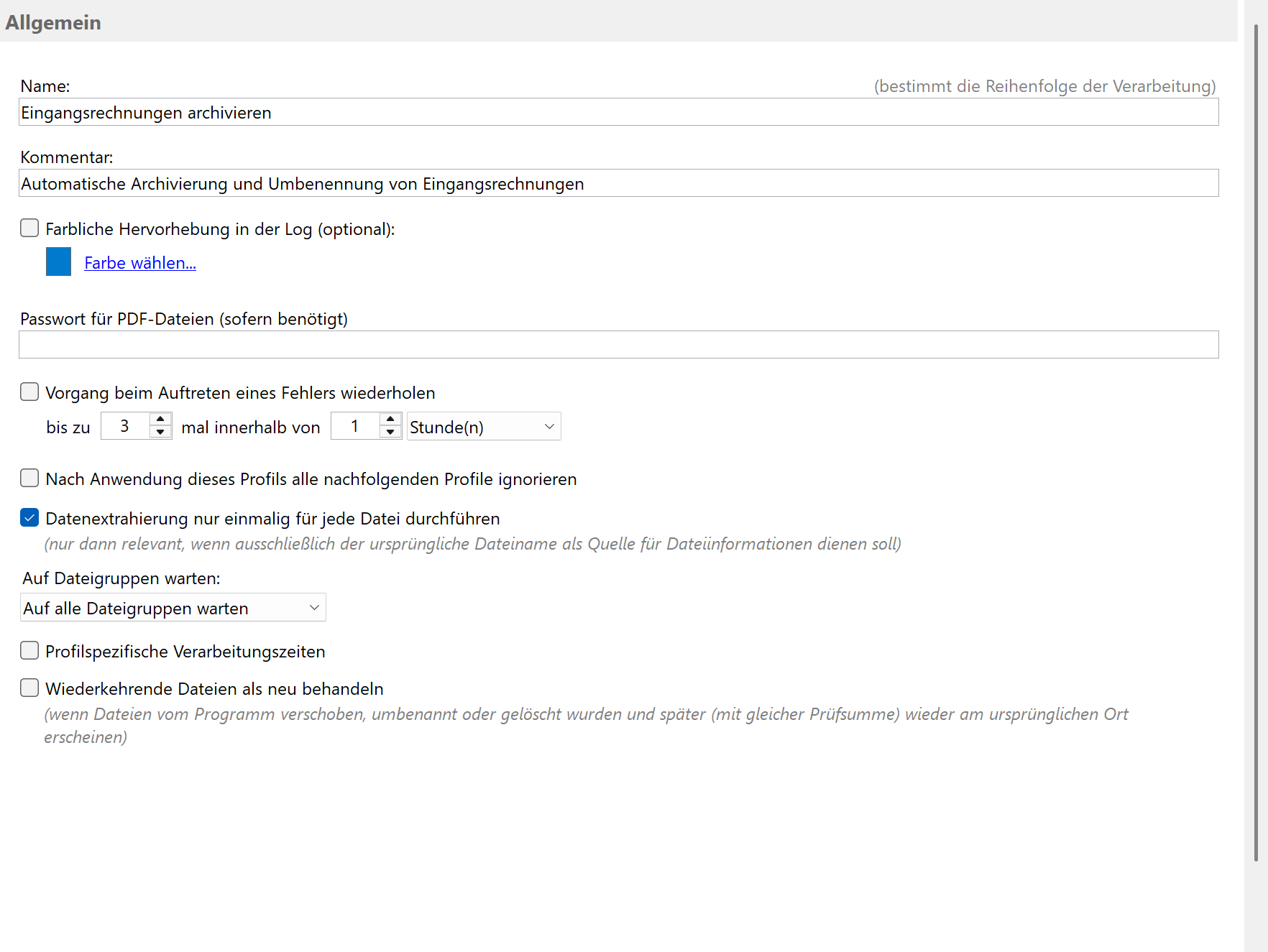Click the blue color swatch
The image size is (1268, 952).
pos(58,262)
